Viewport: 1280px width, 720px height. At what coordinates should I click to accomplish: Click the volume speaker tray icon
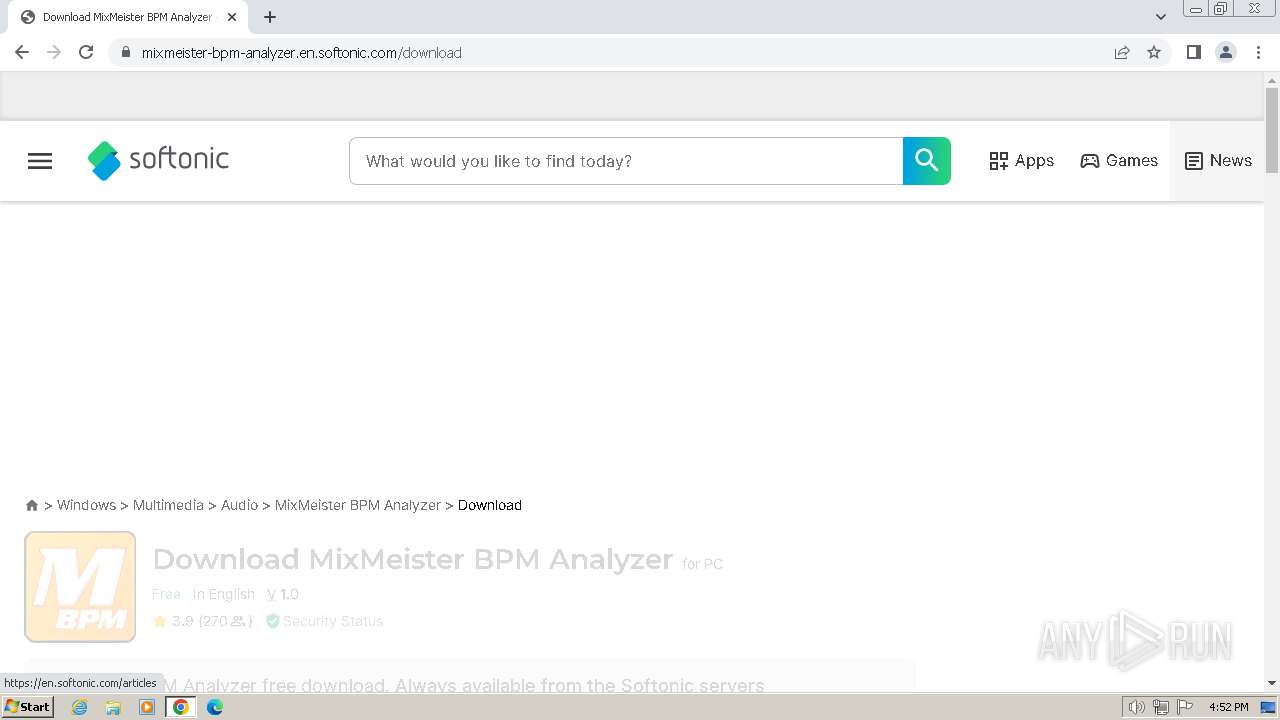1137,707
